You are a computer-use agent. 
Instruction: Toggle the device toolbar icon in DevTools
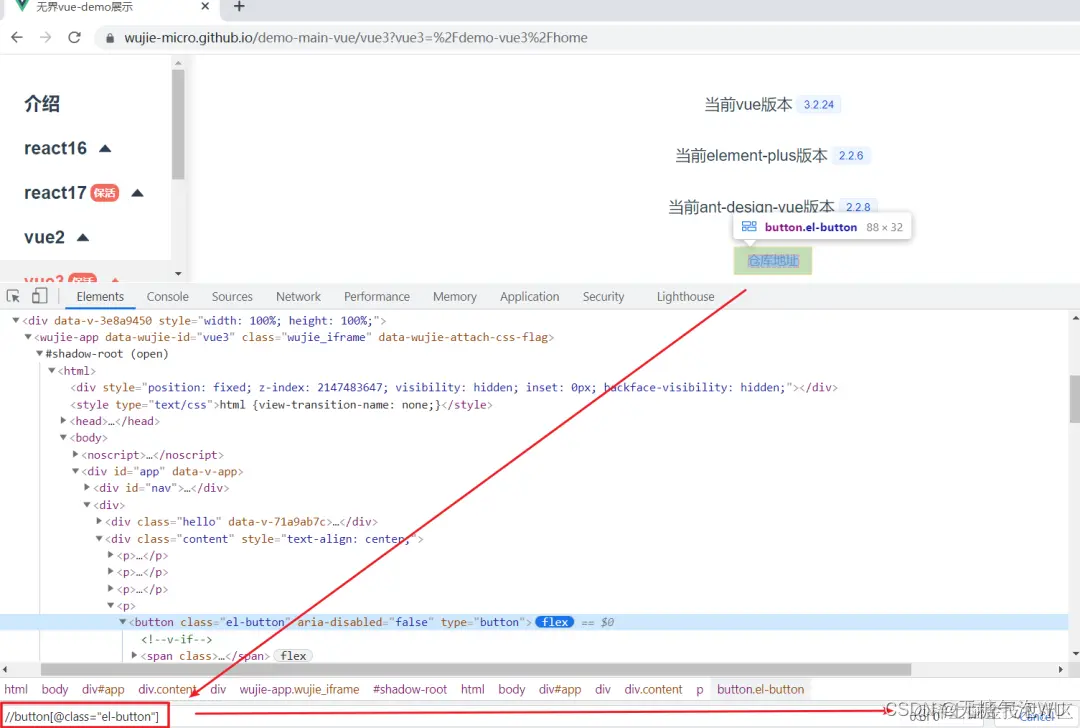40,296
